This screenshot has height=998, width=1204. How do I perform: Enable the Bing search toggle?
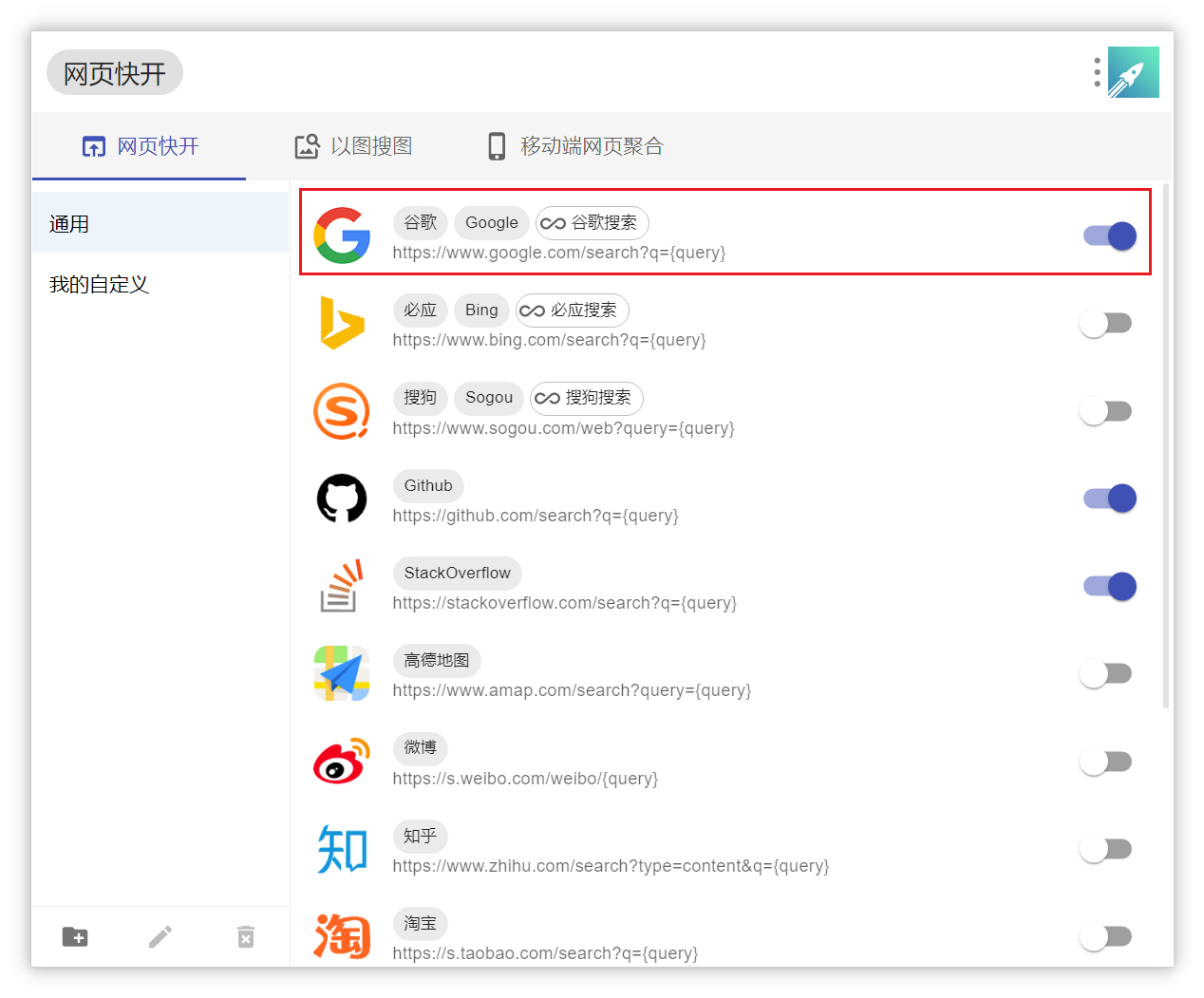click(1106, 323)
